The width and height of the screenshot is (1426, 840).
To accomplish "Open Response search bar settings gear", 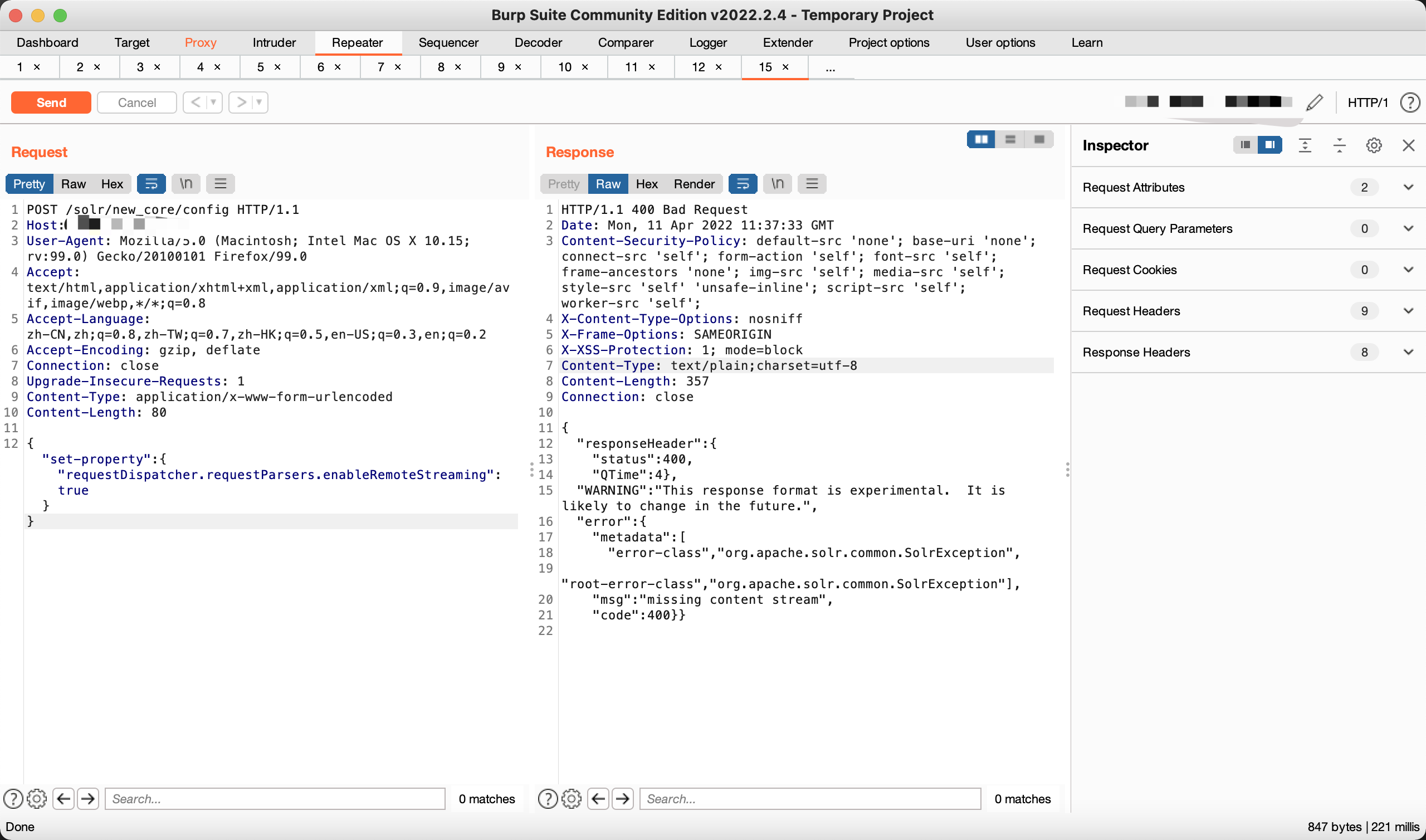I will [572, 798].
